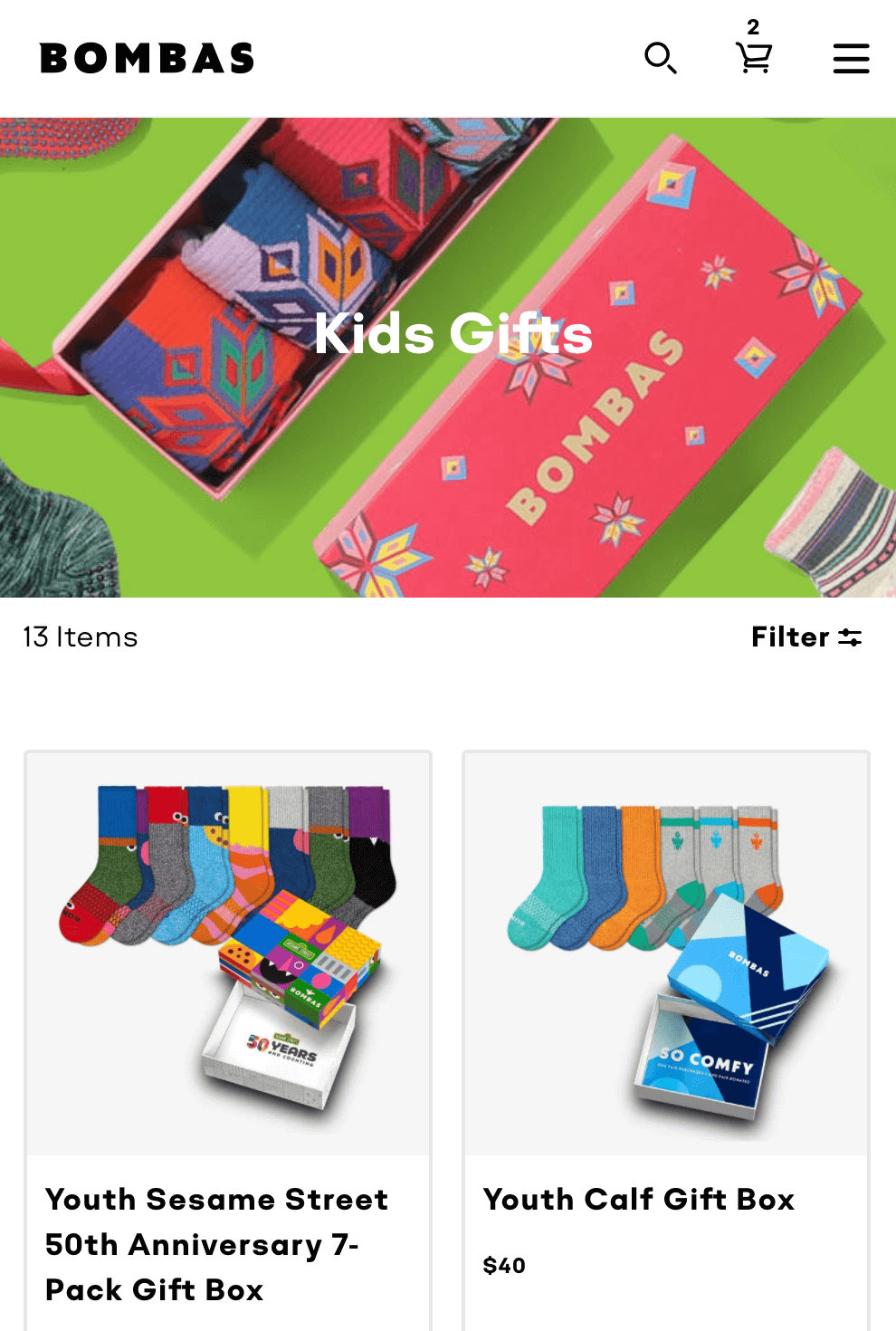Click the 13 Items count text
This screenshot has width=896, height=1331.
tap(81, 637)
